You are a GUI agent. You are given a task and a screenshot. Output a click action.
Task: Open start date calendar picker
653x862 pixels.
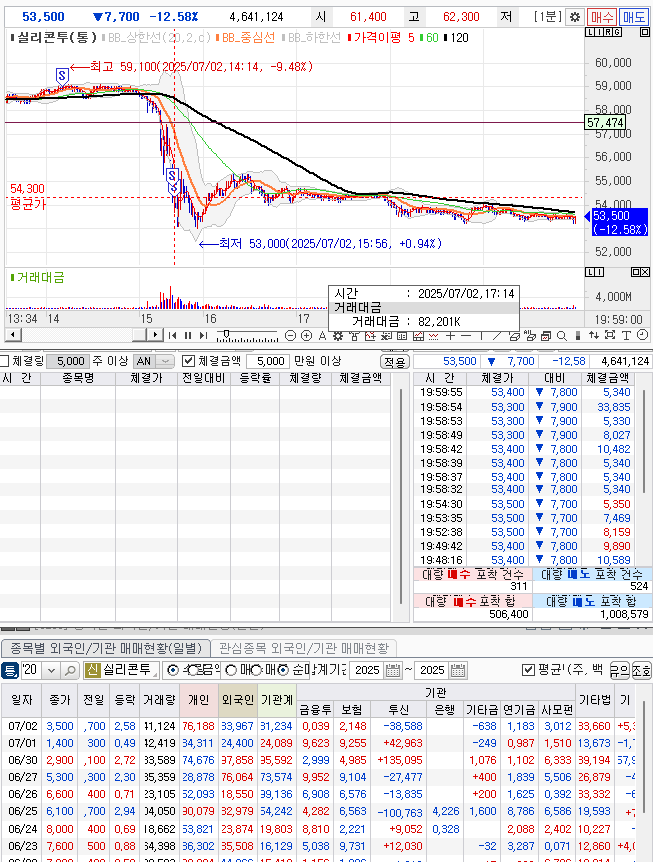click(x=392, y=670)
